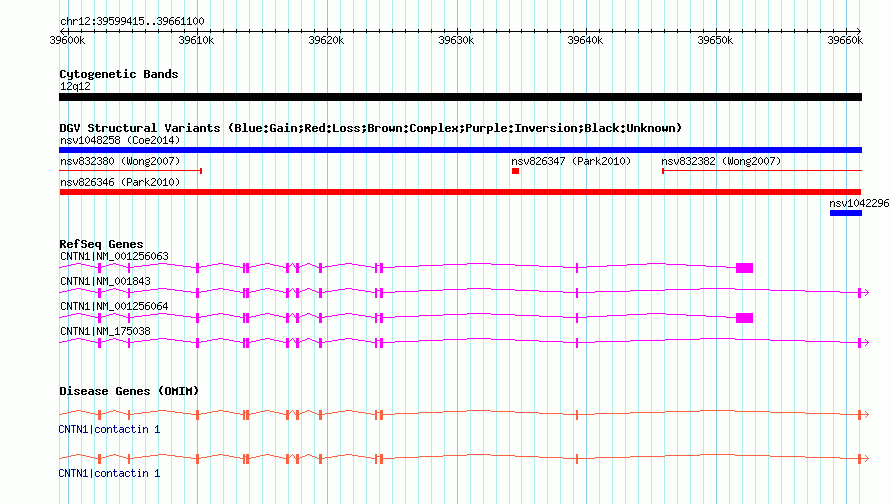Viewport: 890px width, 504px height.
Task: Click the RefSeq Genes track title
Action: pos(101,244)
